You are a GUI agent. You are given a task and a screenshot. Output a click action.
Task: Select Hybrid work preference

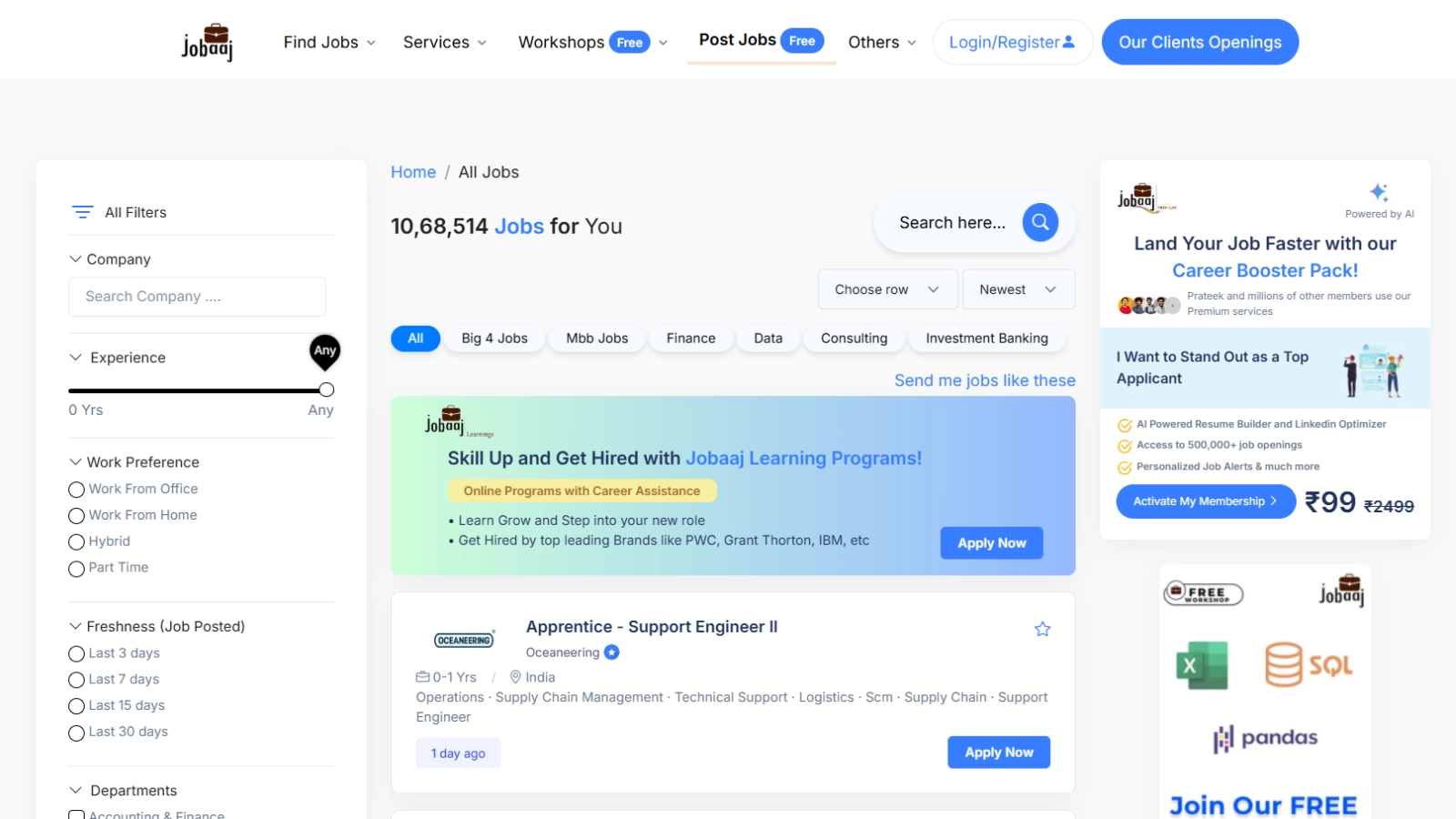click(x=76, y=542)
